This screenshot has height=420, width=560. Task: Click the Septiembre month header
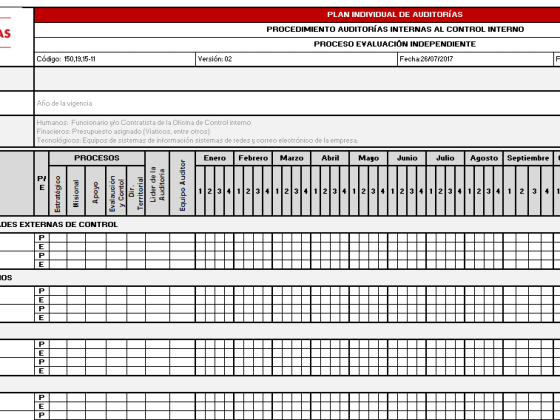(x=528, y=158)
